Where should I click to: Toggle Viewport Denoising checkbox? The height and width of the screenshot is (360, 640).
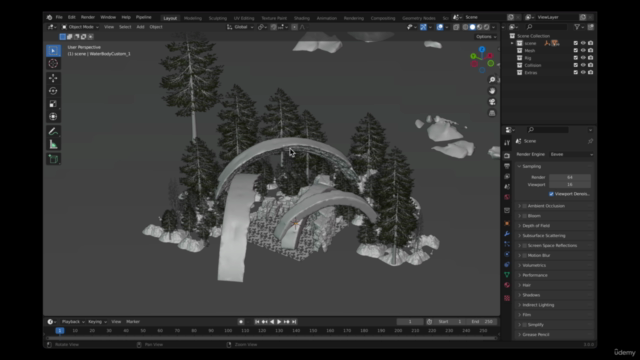[x=551, y=194]
